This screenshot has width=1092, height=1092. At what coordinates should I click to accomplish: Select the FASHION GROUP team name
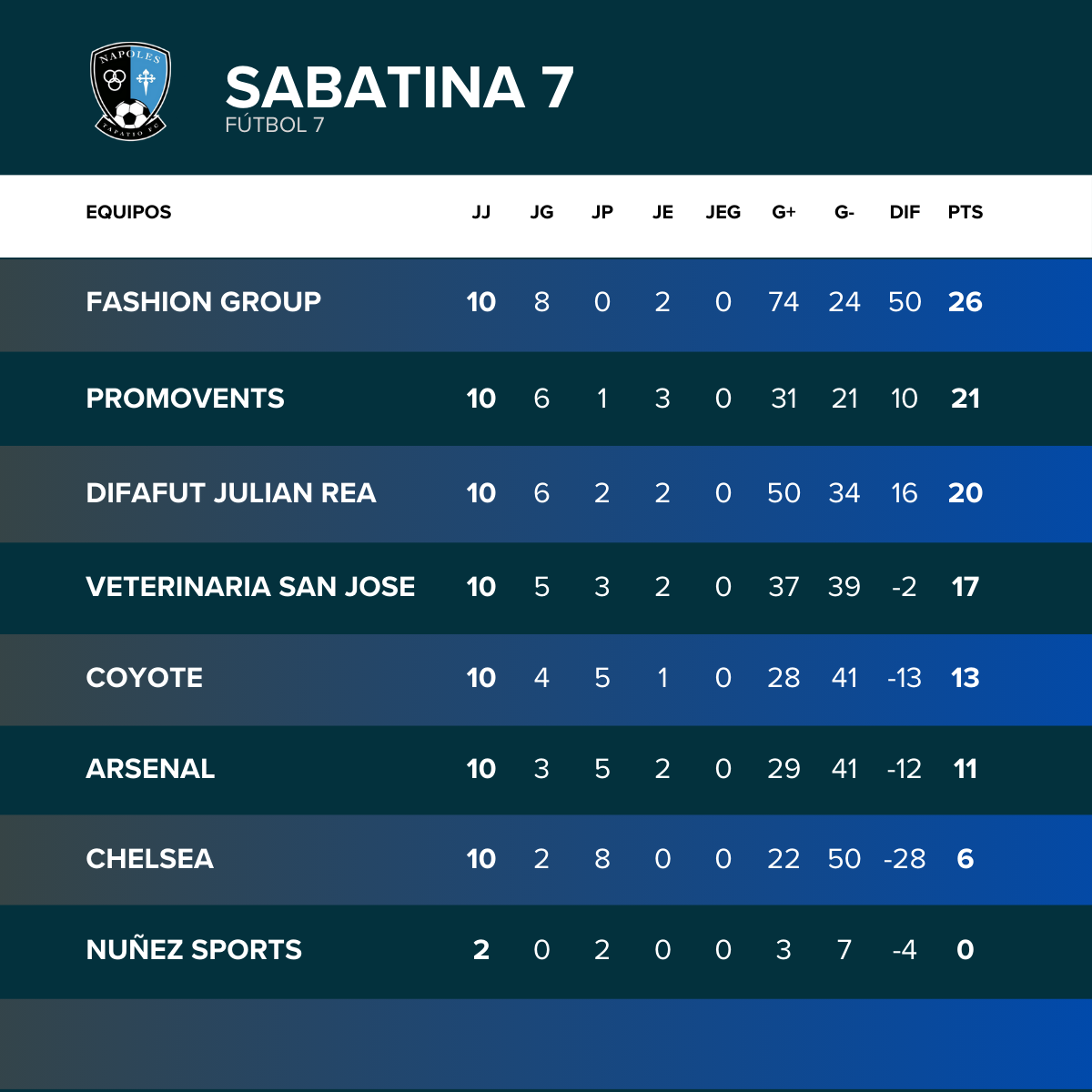pyautogui.click(x=203, y=302)
